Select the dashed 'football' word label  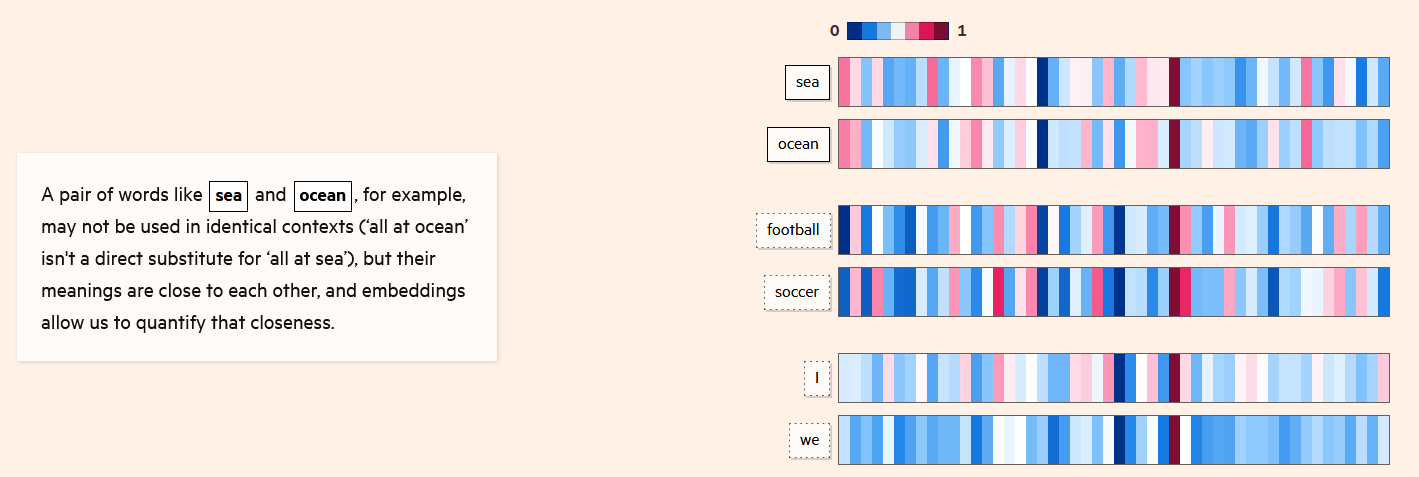(792, 230)
